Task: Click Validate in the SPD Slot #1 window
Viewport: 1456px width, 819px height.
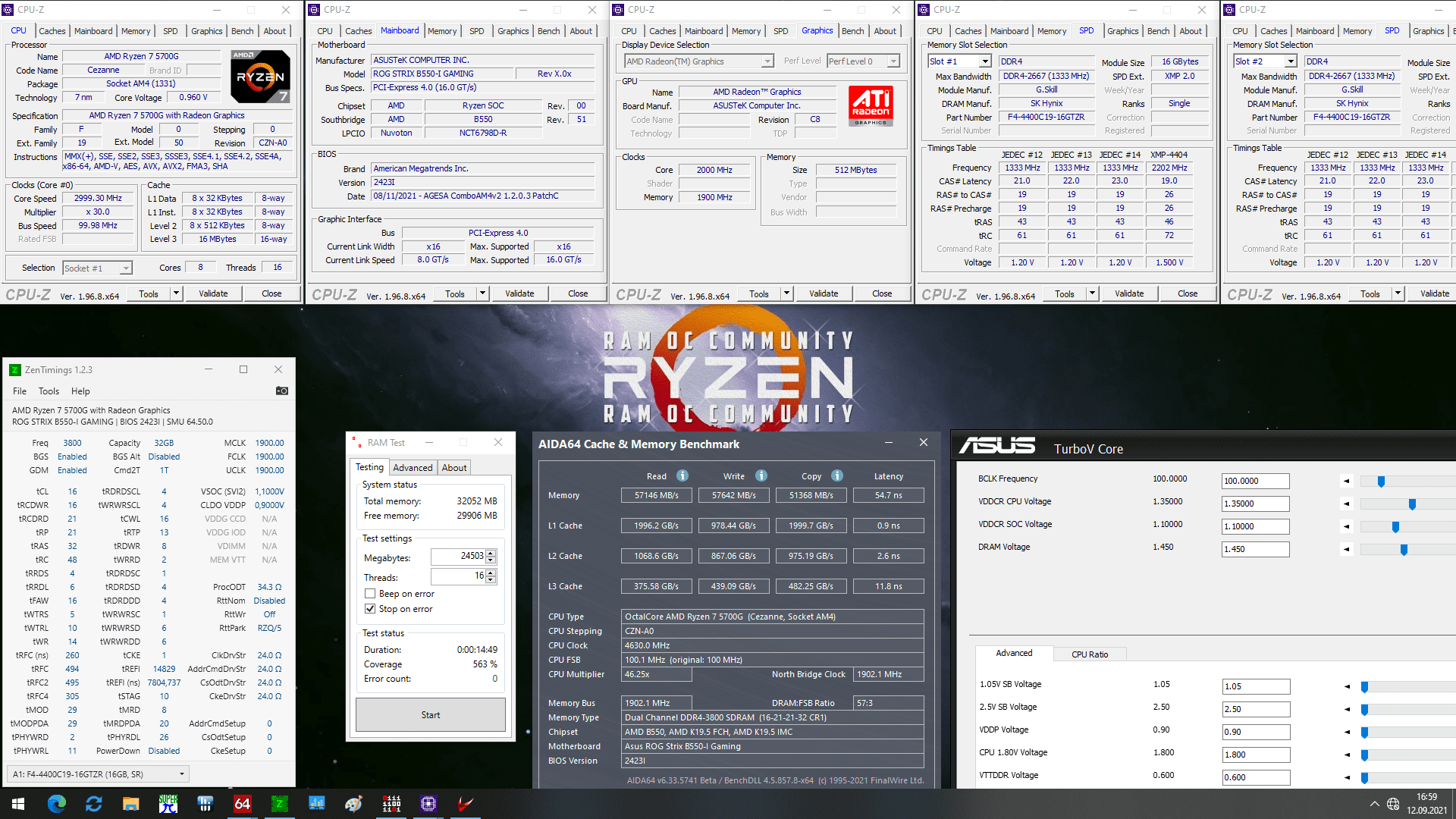Action: click(1129, 293)
